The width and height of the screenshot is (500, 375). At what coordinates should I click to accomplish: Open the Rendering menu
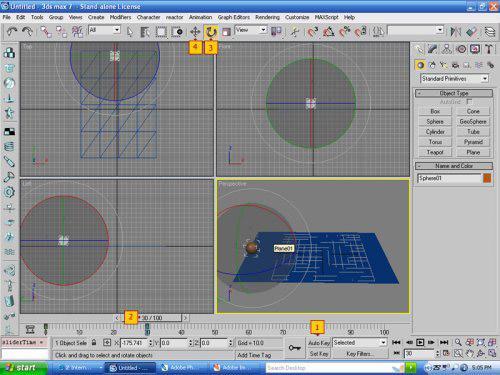[x=267, y=17]
